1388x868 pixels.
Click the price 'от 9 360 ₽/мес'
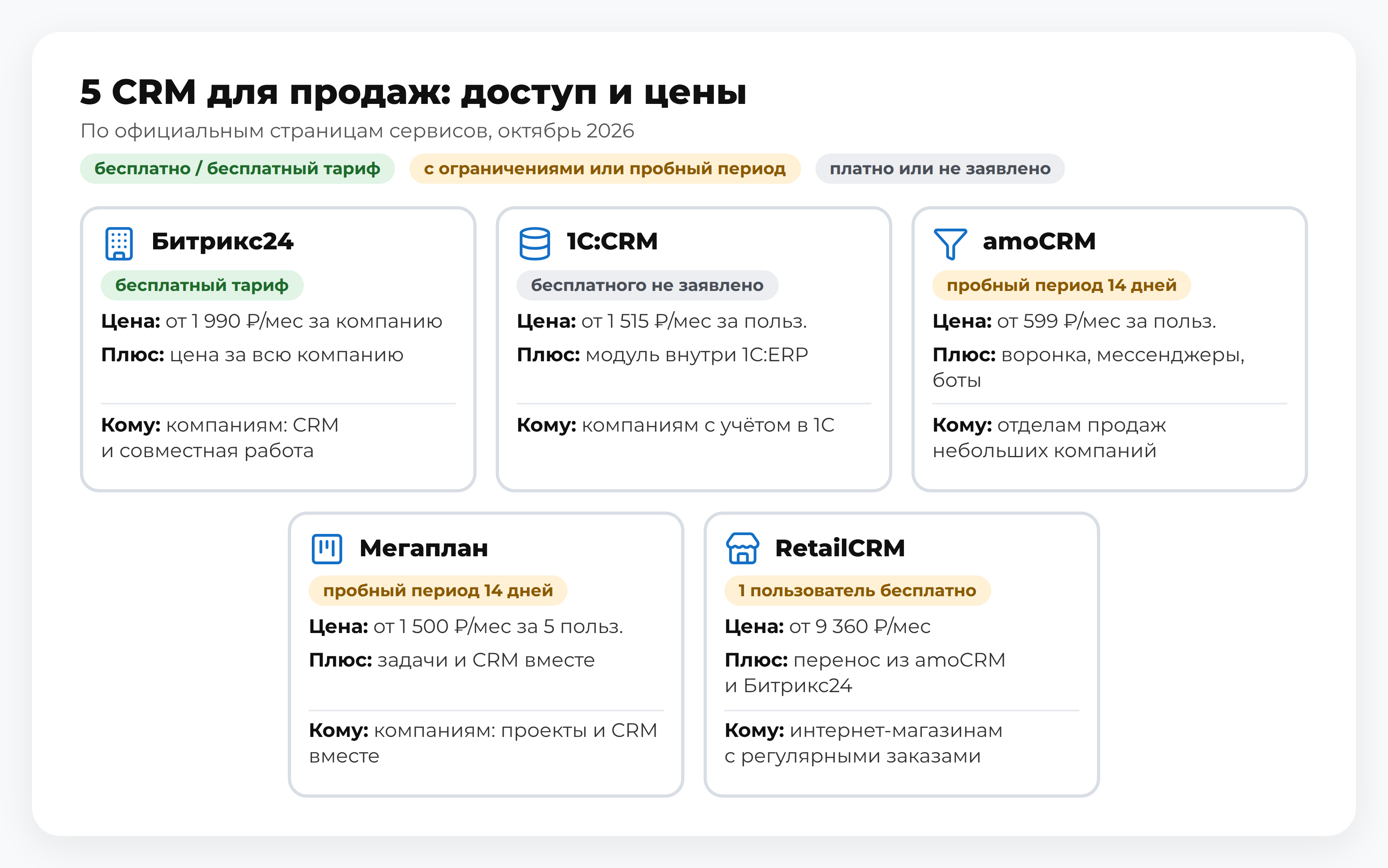860,627
